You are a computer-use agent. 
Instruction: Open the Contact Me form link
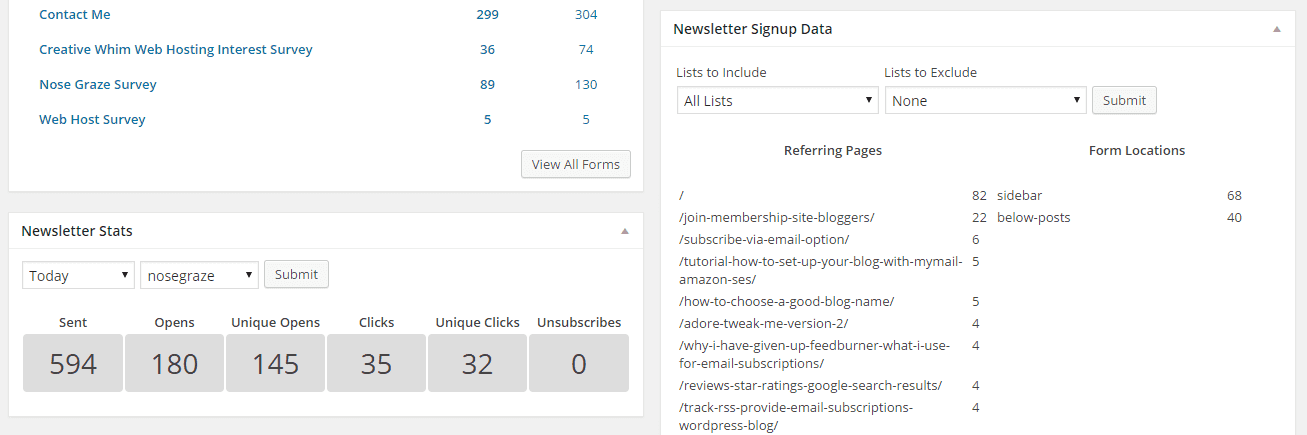(x=75, y=15)
